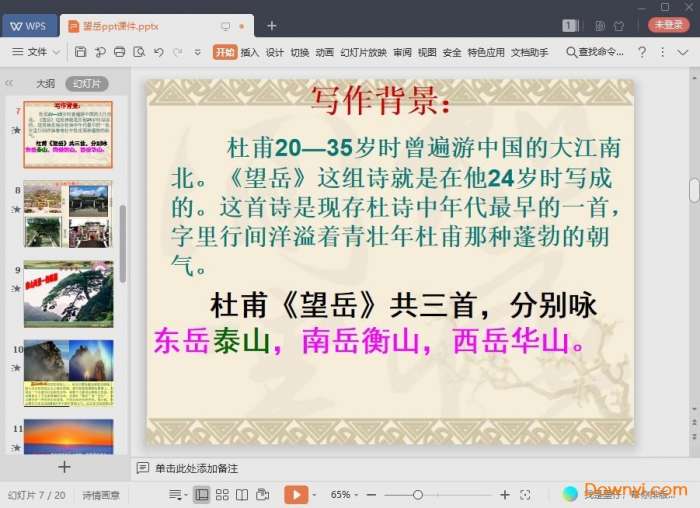Viewport: 700px width, 508px height.
Task: Start slideshow with orange play button
Action: [x=296, y=495]
